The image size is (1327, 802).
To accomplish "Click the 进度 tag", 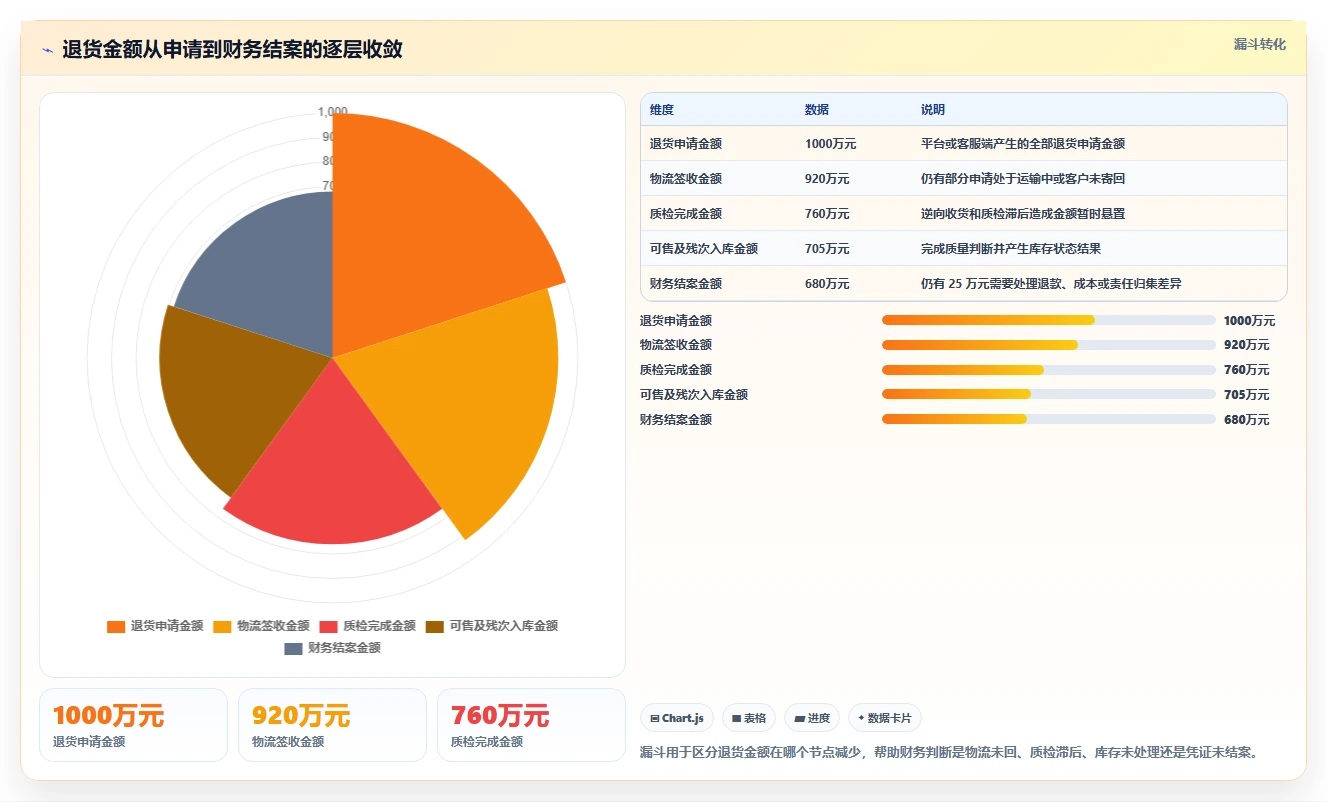I will (812, 718).
